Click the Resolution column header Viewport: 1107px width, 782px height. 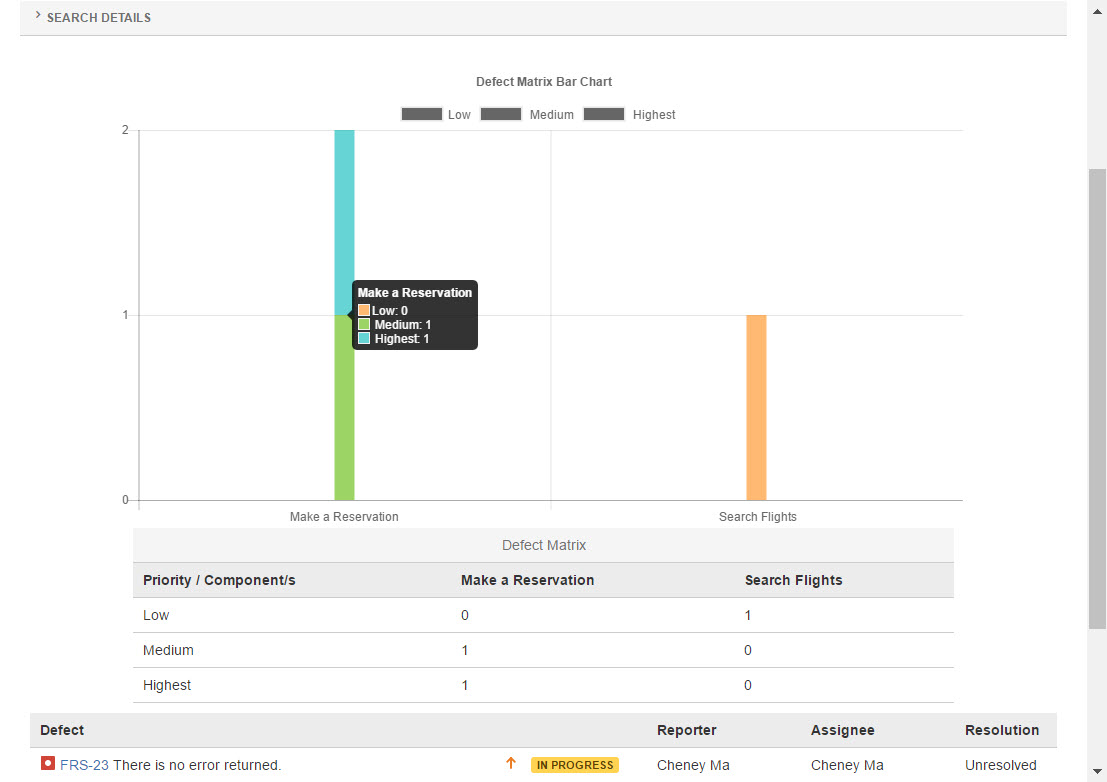click(1001, 730)
